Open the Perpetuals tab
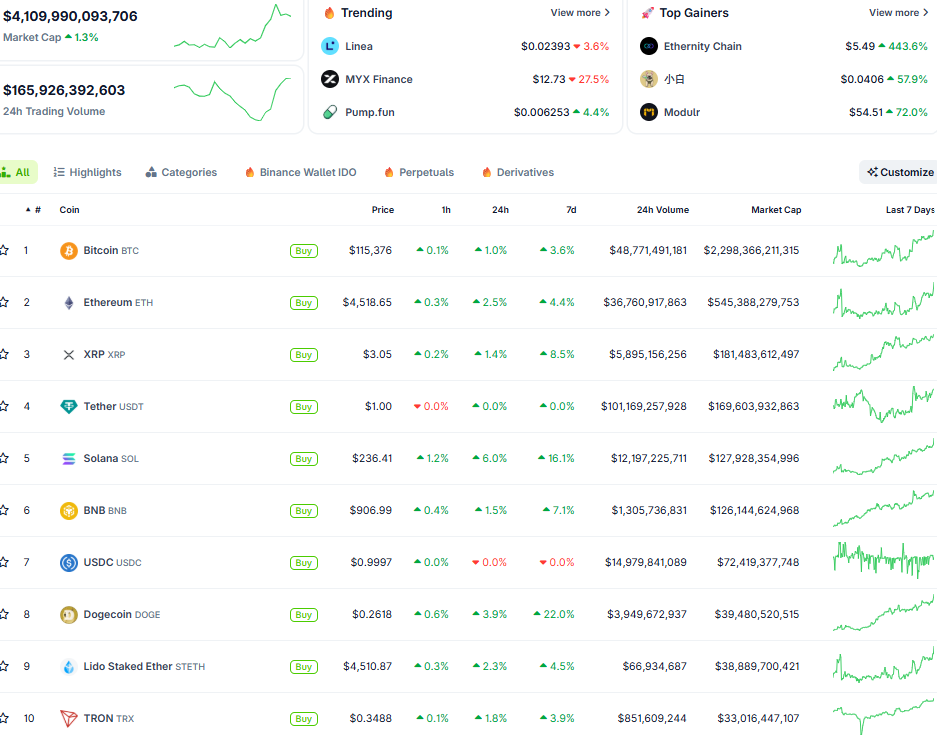 click(x=419, y=172)
